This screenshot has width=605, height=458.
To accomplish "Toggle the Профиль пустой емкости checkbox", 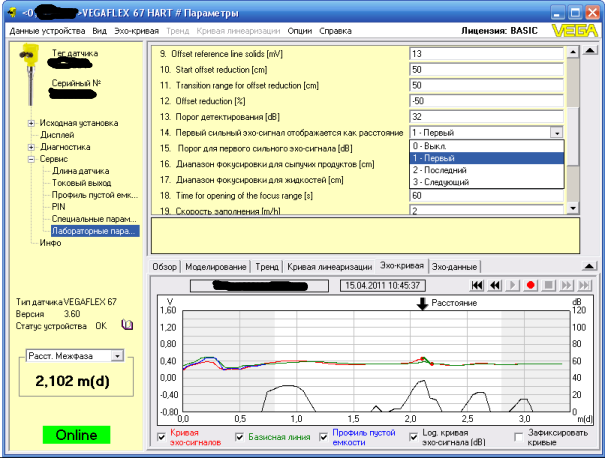I will (324, 438).
